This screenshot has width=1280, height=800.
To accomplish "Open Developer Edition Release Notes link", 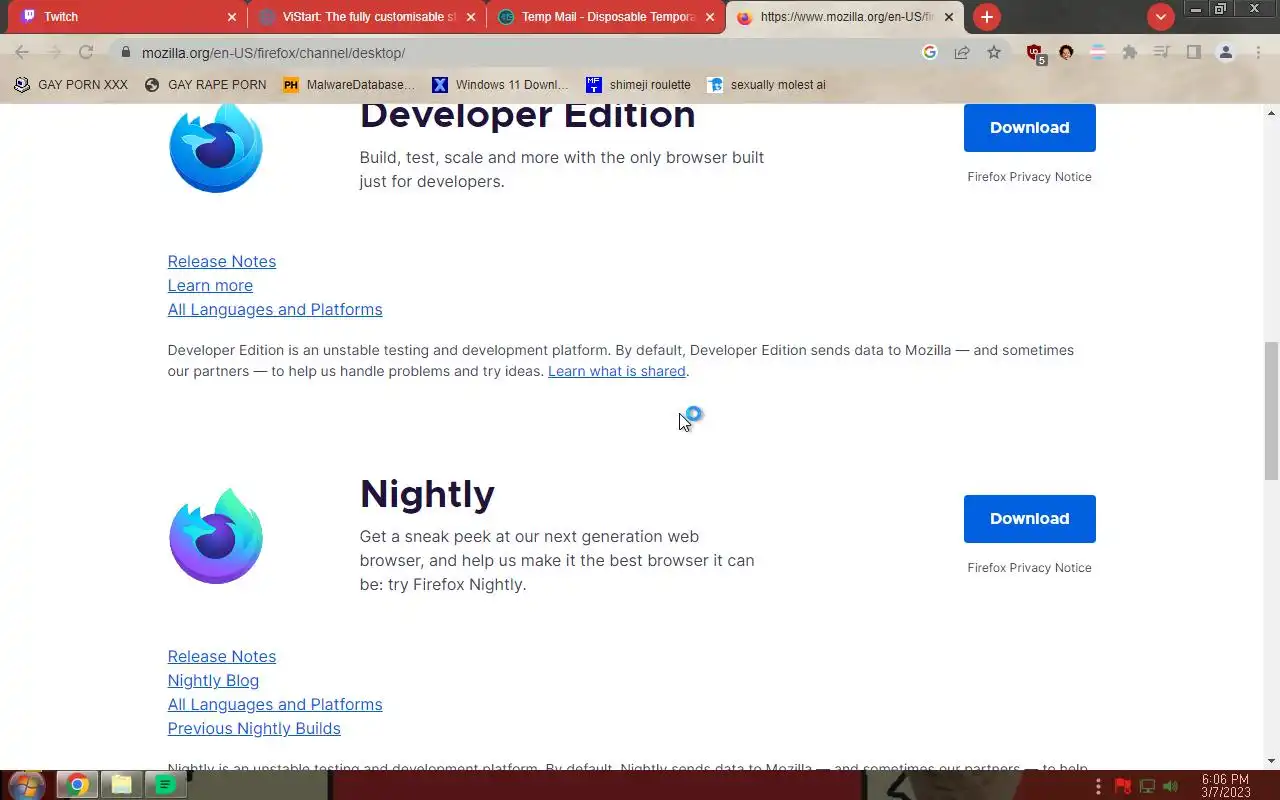I will click(x=222, y=261).
